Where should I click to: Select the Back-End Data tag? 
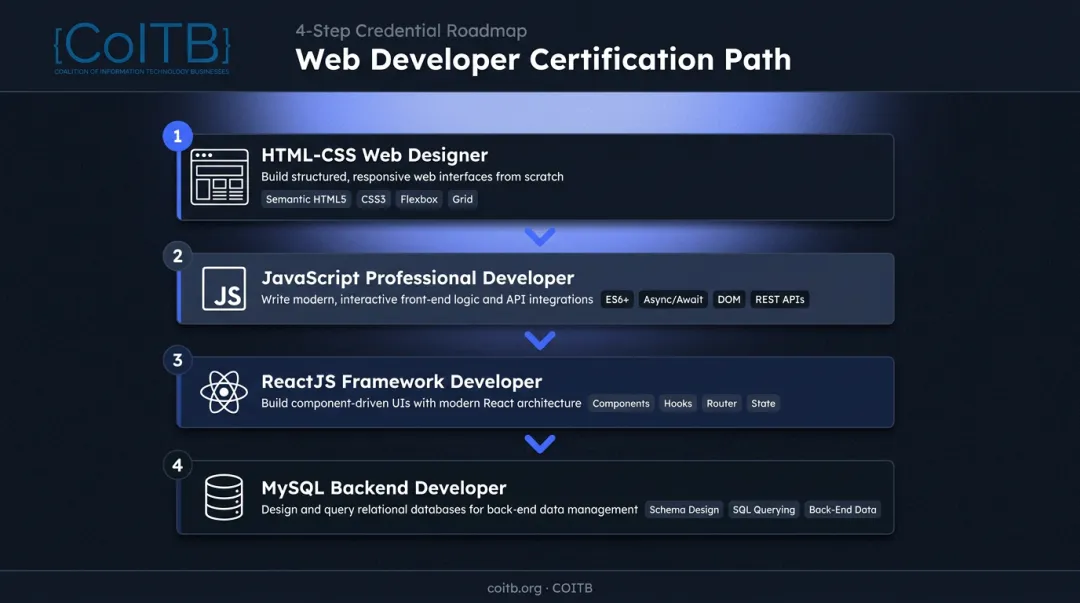tap(842, 509)
